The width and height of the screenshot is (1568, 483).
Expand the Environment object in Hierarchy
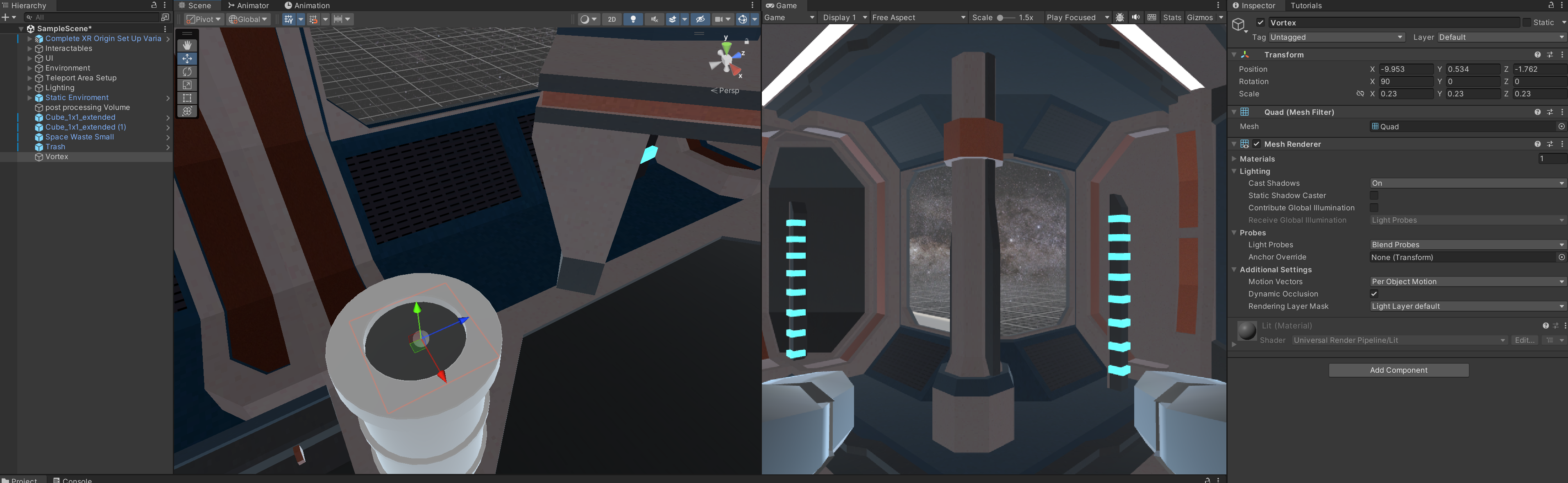click(x=29, y=68)
